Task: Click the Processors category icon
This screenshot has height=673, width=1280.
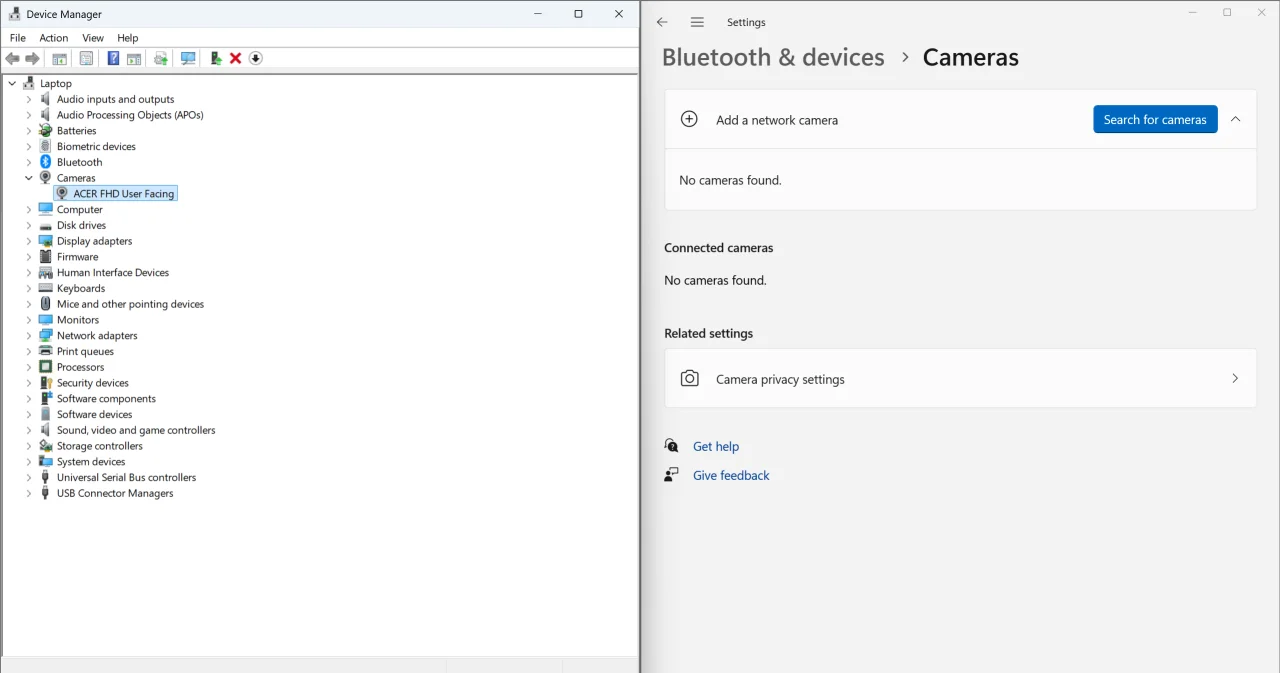Action: coord(46,367)
